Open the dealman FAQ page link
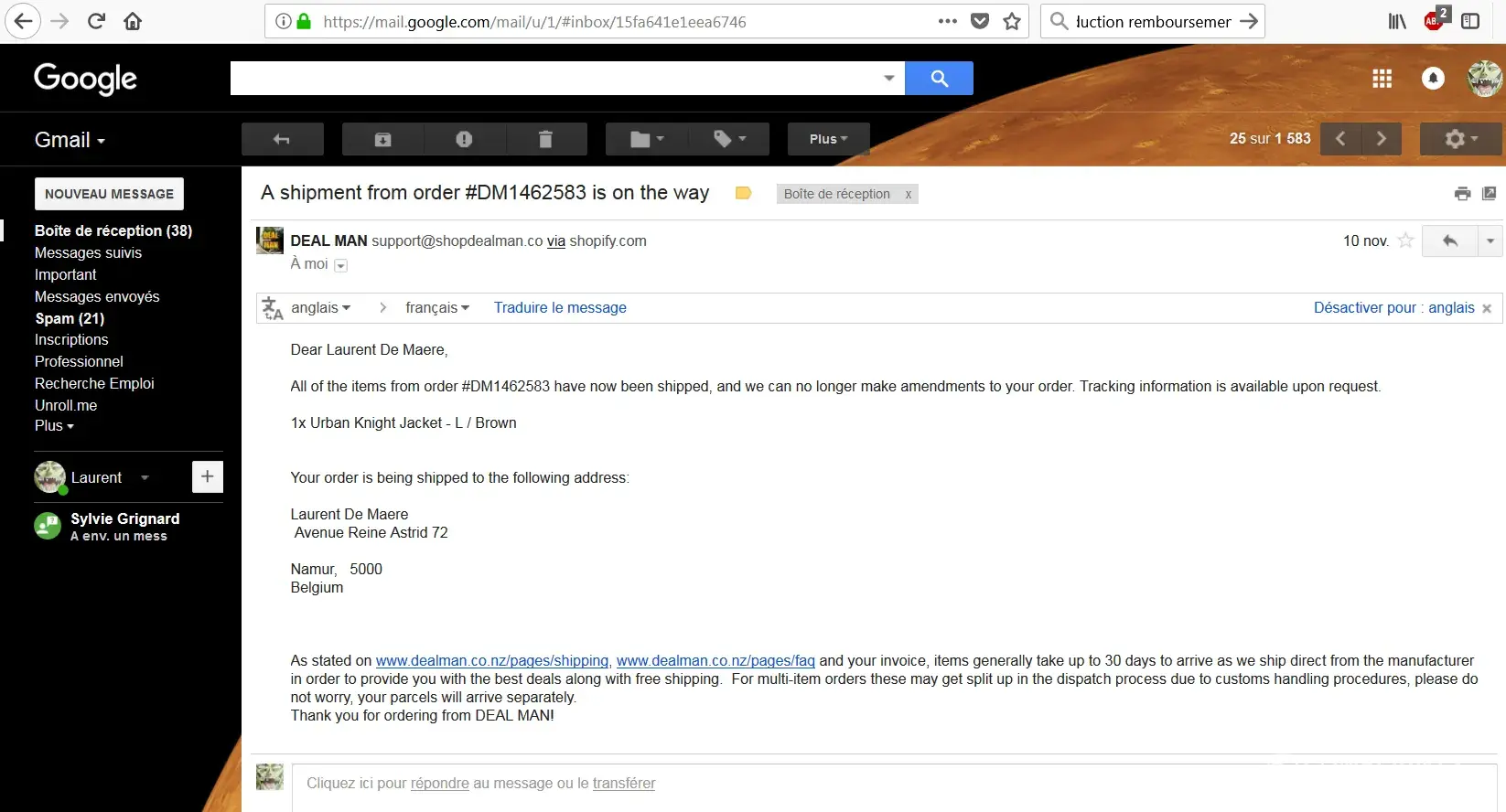The image size is (1506, 812). pyautogui.click(x=715, y=660)
